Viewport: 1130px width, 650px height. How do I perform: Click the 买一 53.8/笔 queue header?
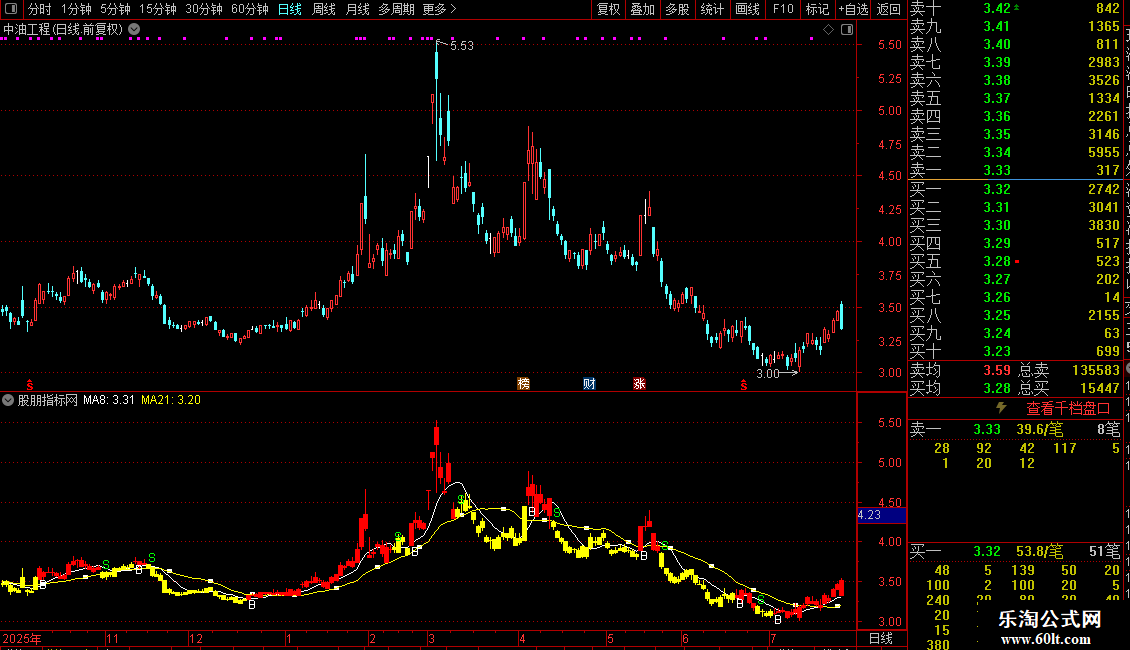pyautogui.click(x=1015, y=551)
